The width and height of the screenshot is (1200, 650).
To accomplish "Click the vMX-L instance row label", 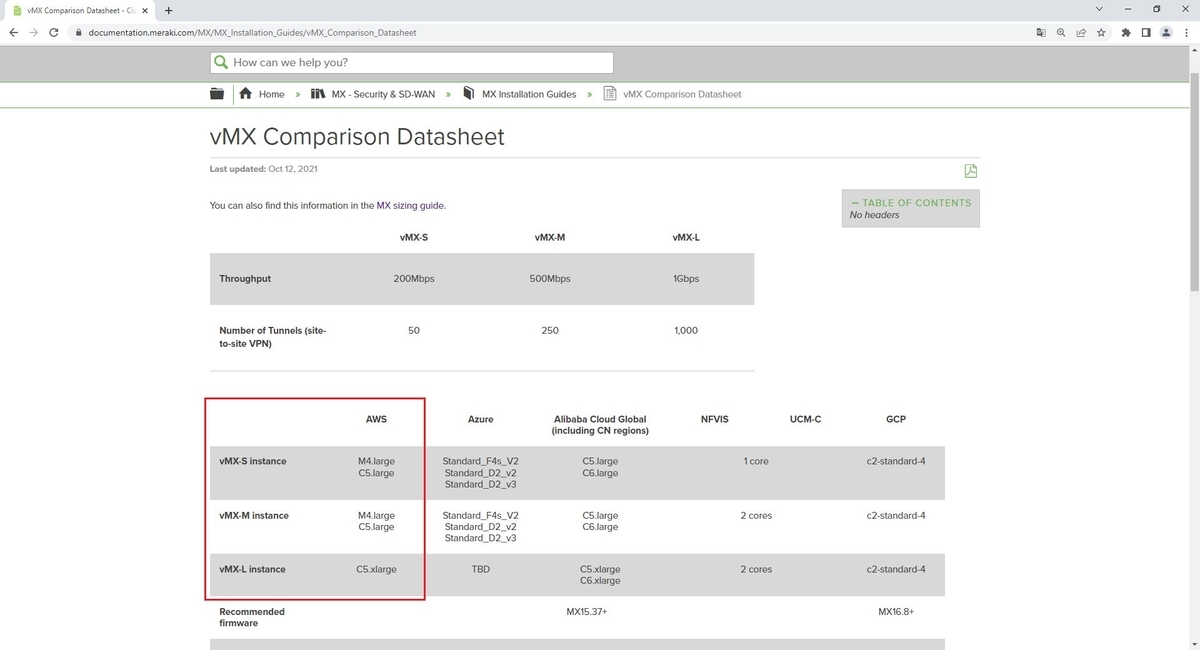I will [x=252, y=570].
